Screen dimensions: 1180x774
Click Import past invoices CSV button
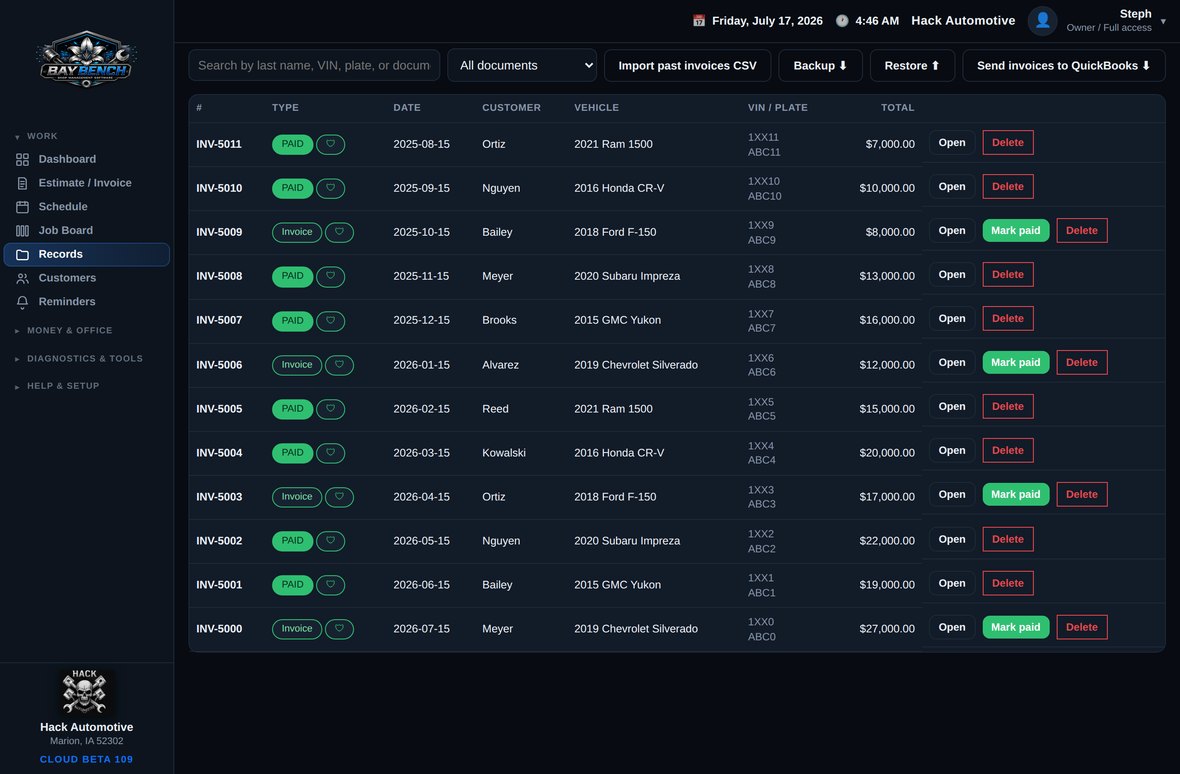(x=687, y=65)
